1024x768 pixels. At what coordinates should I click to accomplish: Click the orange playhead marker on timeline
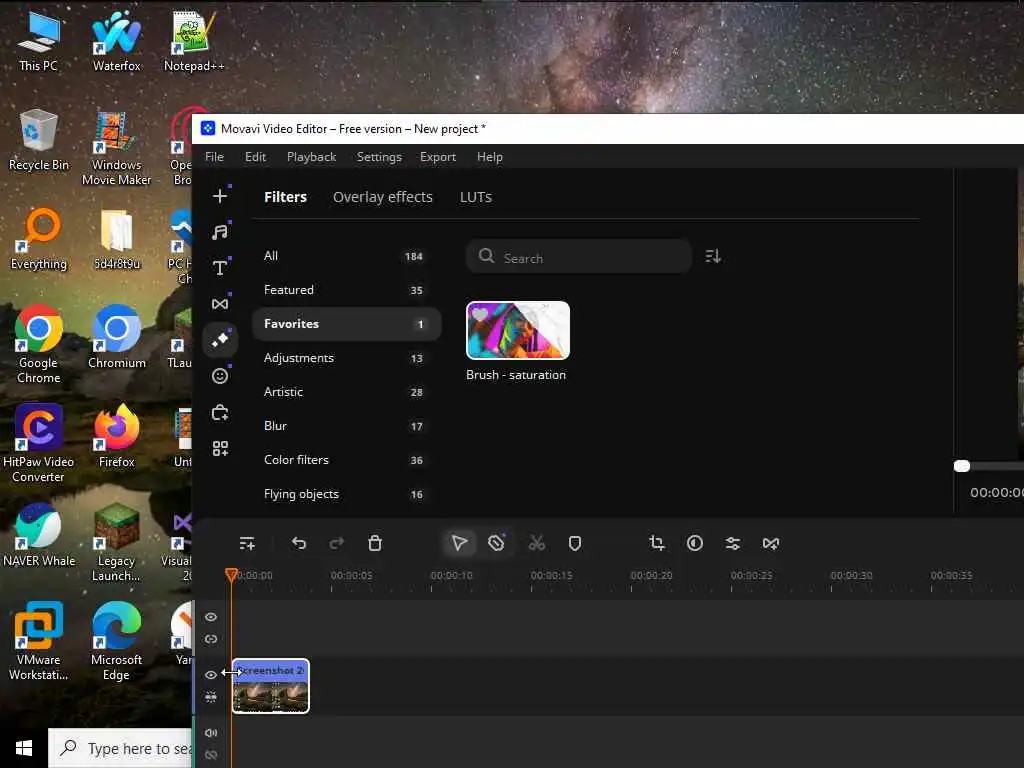pos(231,575)
